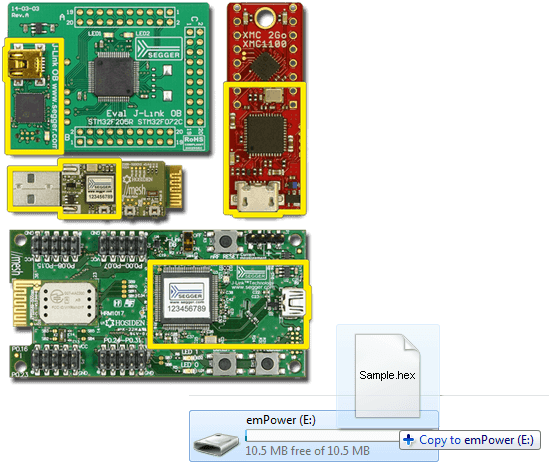
Task: Click the XMC1100 label on red board
Action: click(265, 44)
